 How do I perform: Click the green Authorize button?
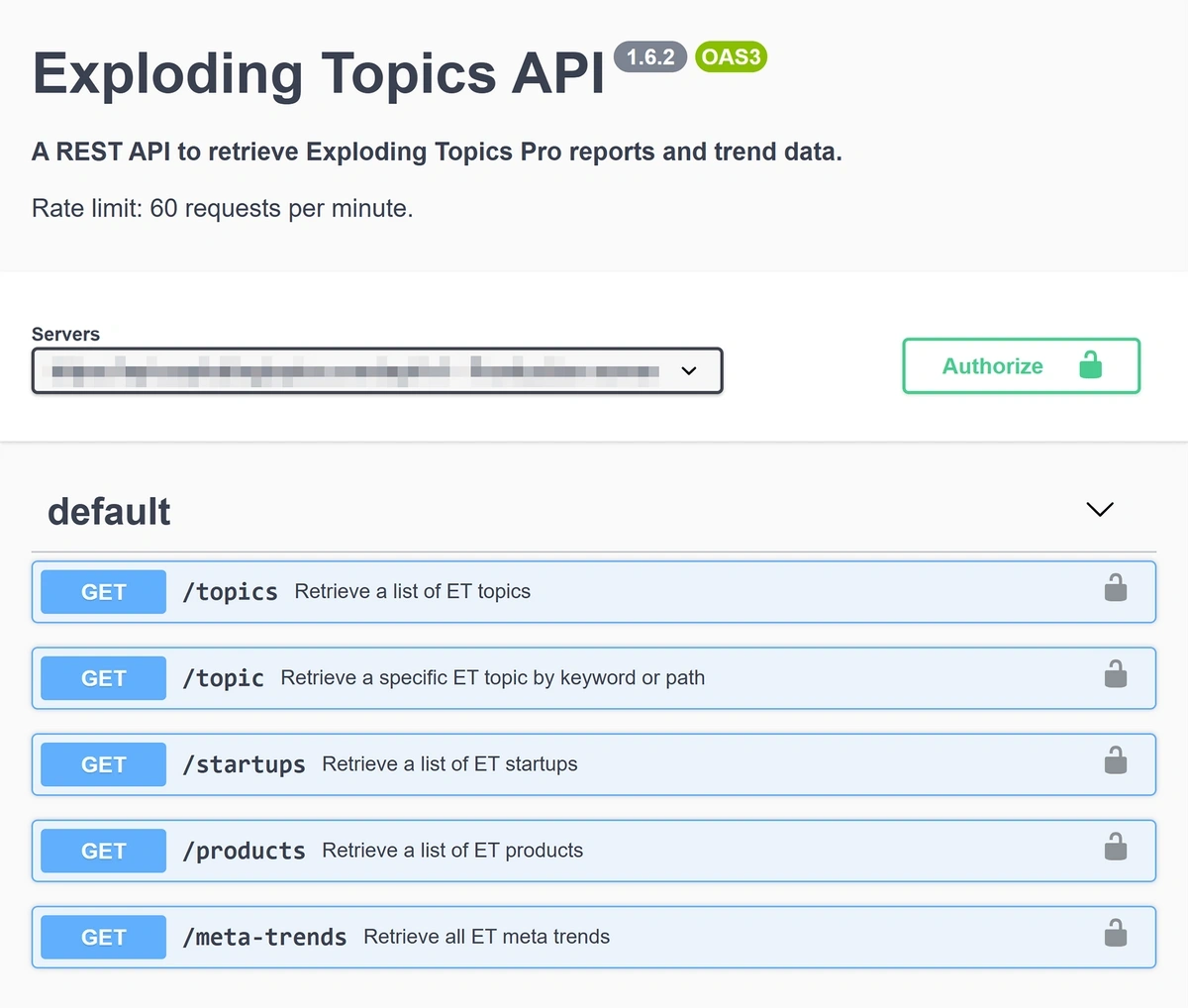(1021, 366)
